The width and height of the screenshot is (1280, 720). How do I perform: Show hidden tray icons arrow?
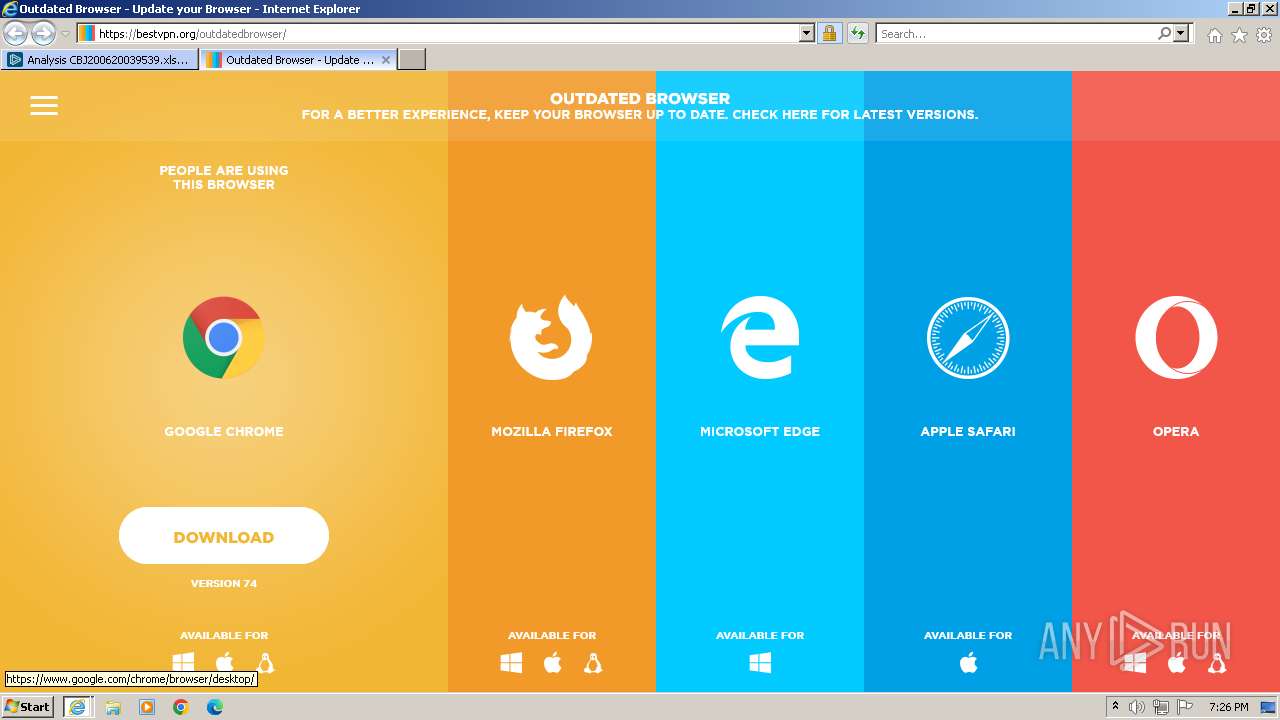click(1115, 707)
